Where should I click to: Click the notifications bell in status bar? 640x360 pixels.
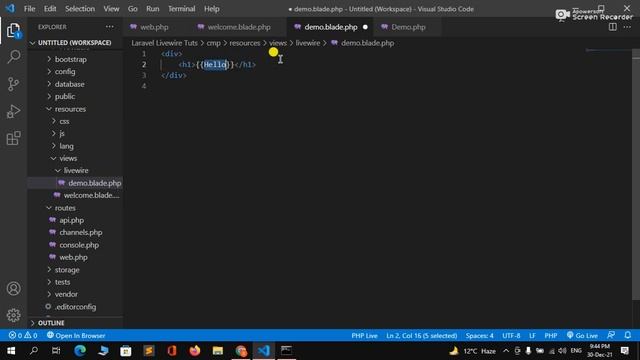click(628, 336)
